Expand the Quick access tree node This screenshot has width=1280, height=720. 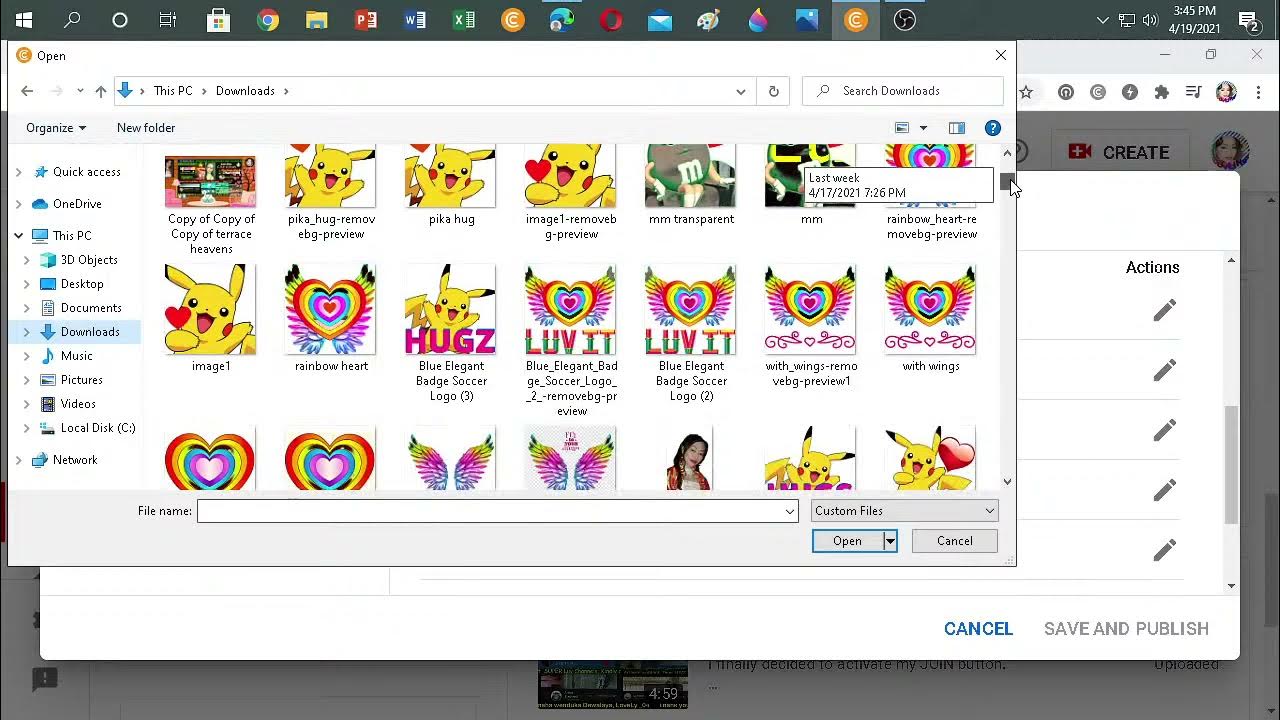[18, 172]
